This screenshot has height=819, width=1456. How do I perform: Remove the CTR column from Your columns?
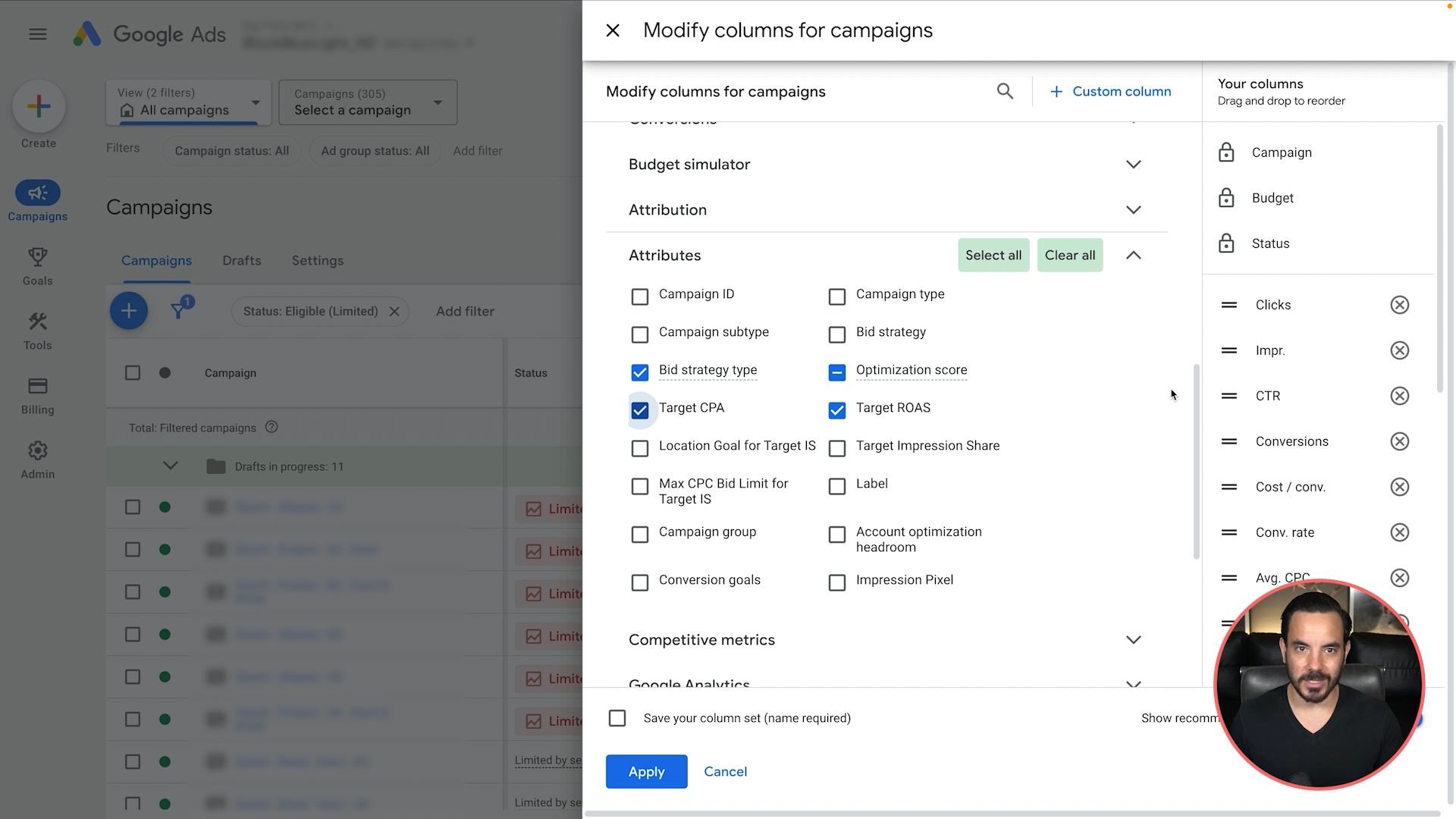[1399, 396]
